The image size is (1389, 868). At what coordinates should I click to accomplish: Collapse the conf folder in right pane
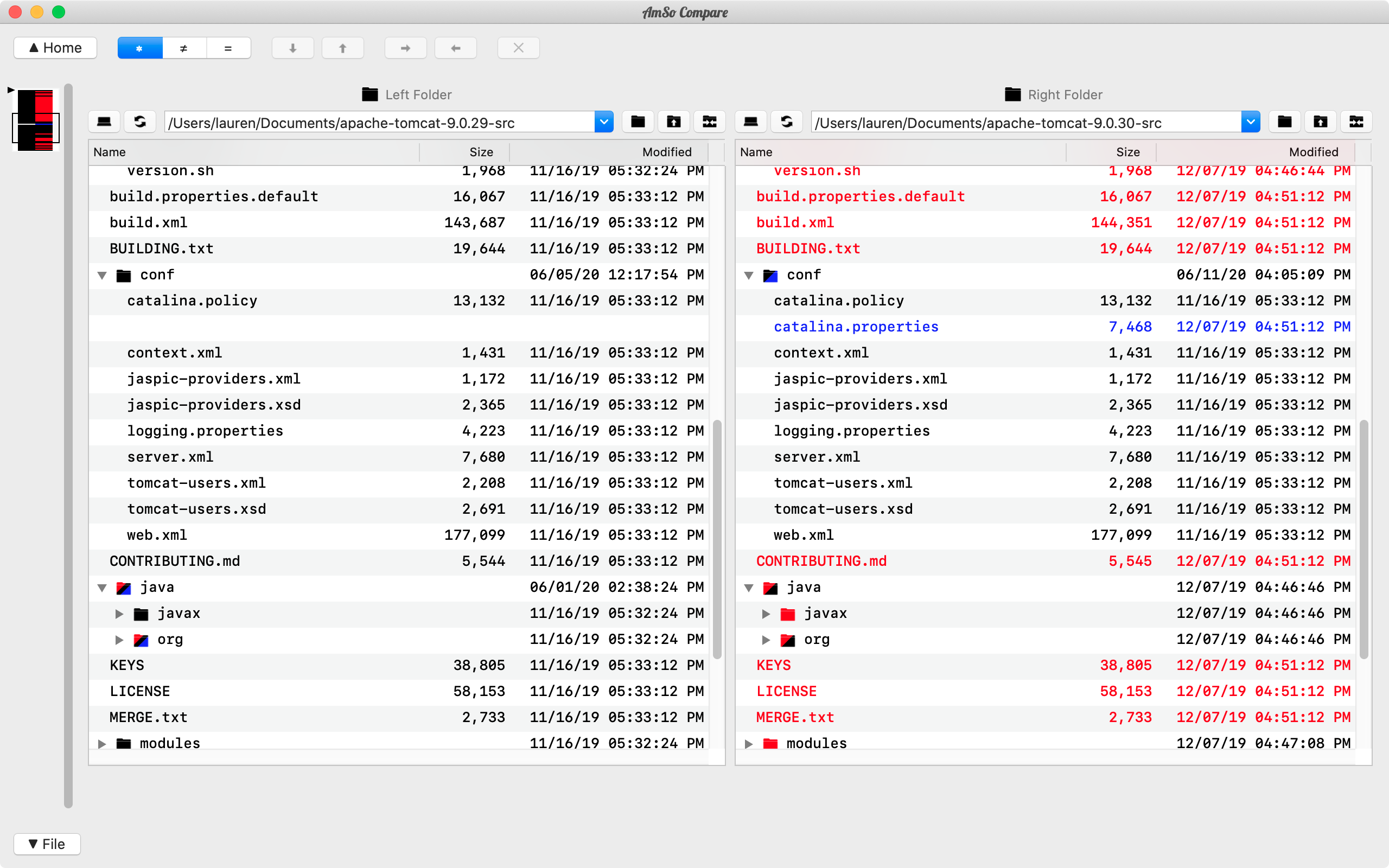(749, 276)
